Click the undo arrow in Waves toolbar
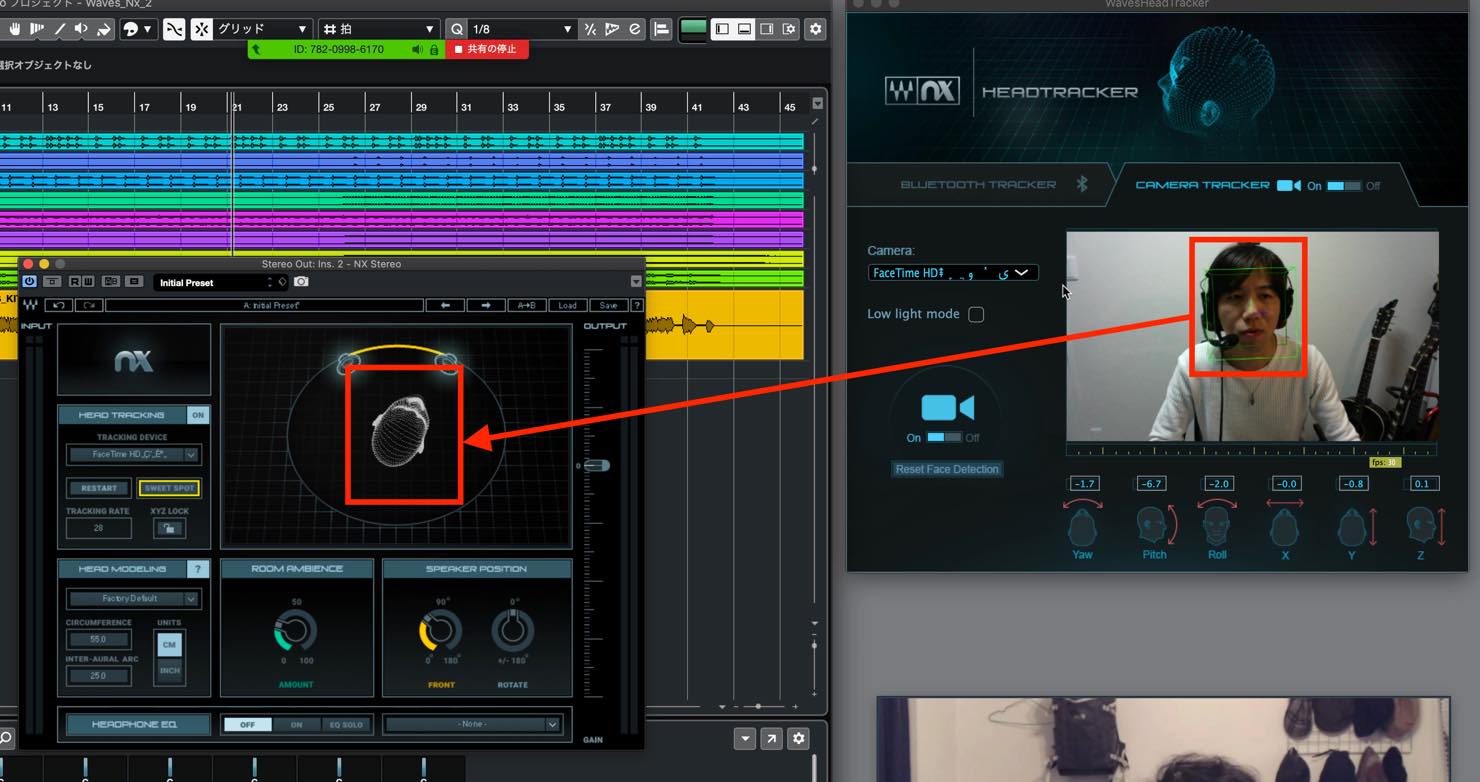Viewport: 1480px width, 782px height. tap(59, 305)
